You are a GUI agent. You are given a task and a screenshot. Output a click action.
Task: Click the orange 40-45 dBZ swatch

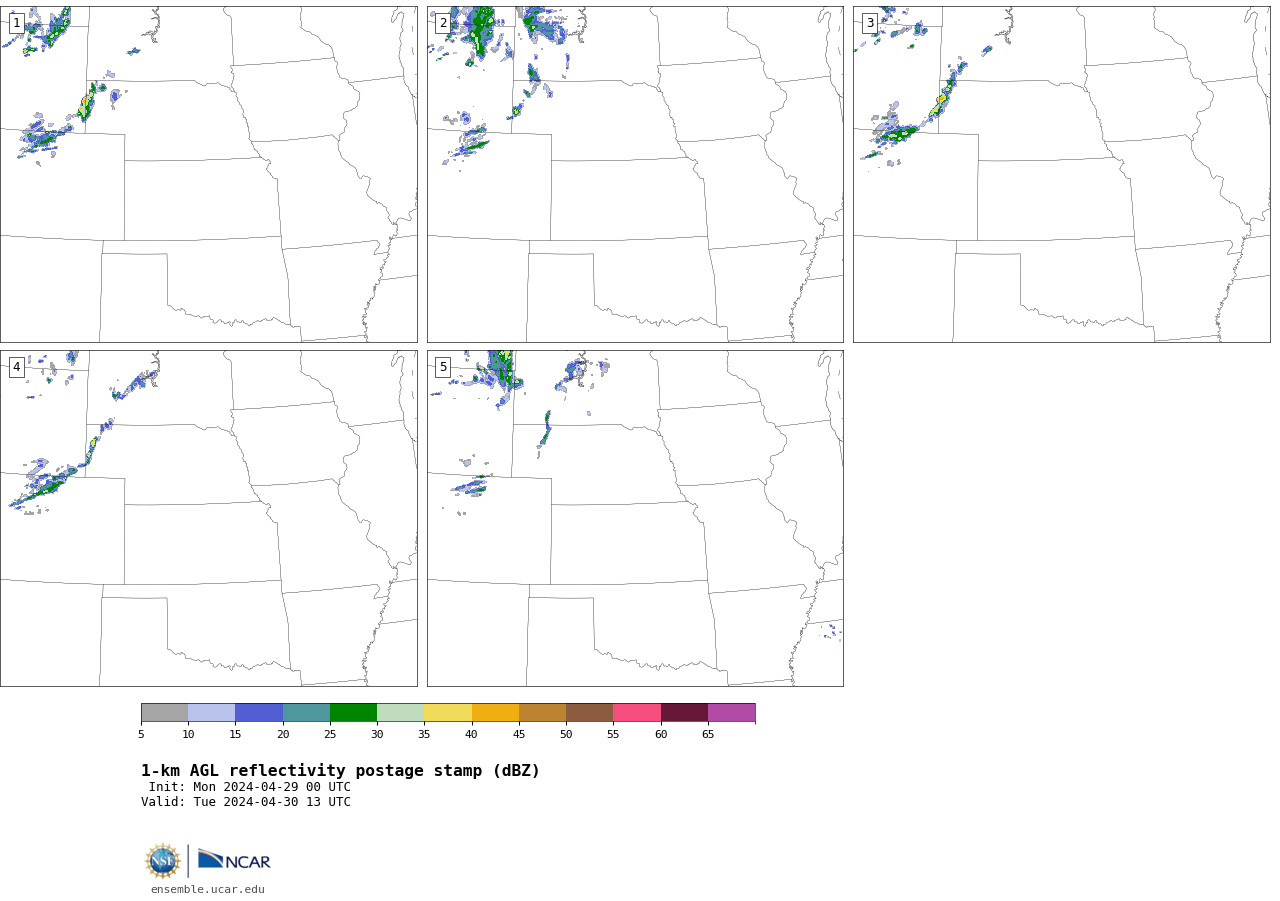[495, 713]
